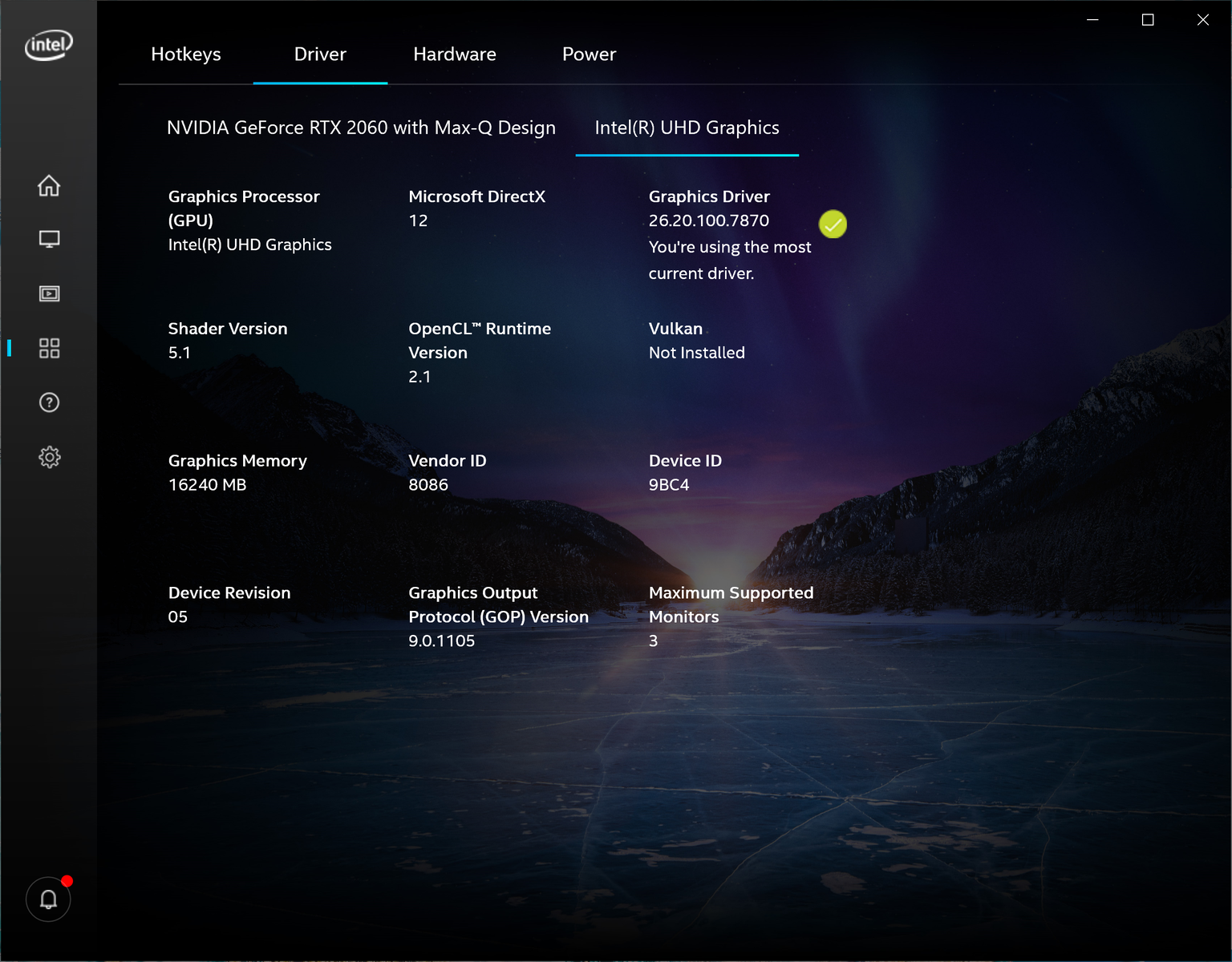Viewport: 1232px width, 962px height.
Task: Select the System grid icon in sidebar
Action: [x=49, y=348]
